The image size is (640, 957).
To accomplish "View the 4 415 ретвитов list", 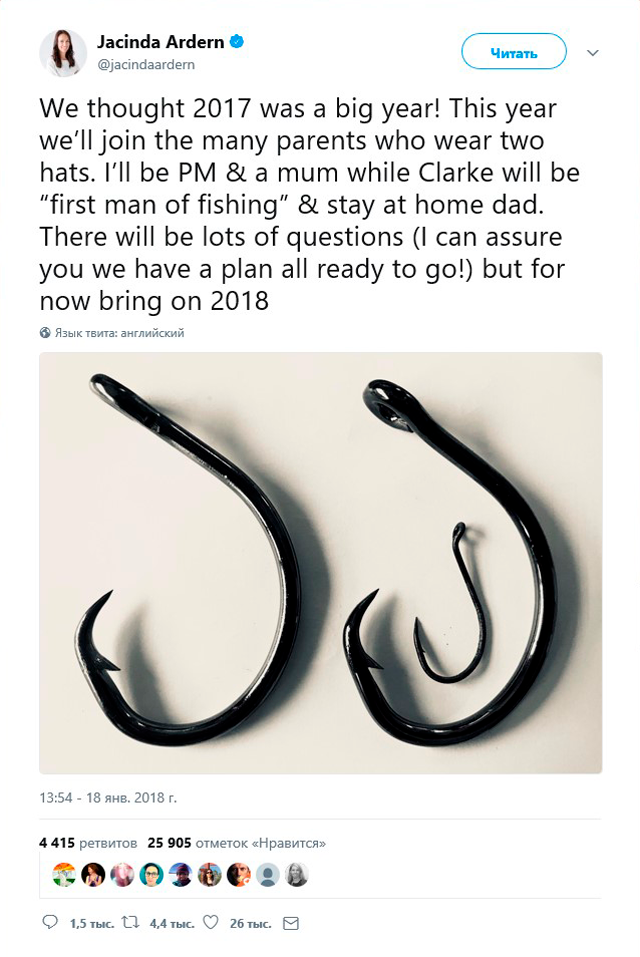I will click(88, 843).
